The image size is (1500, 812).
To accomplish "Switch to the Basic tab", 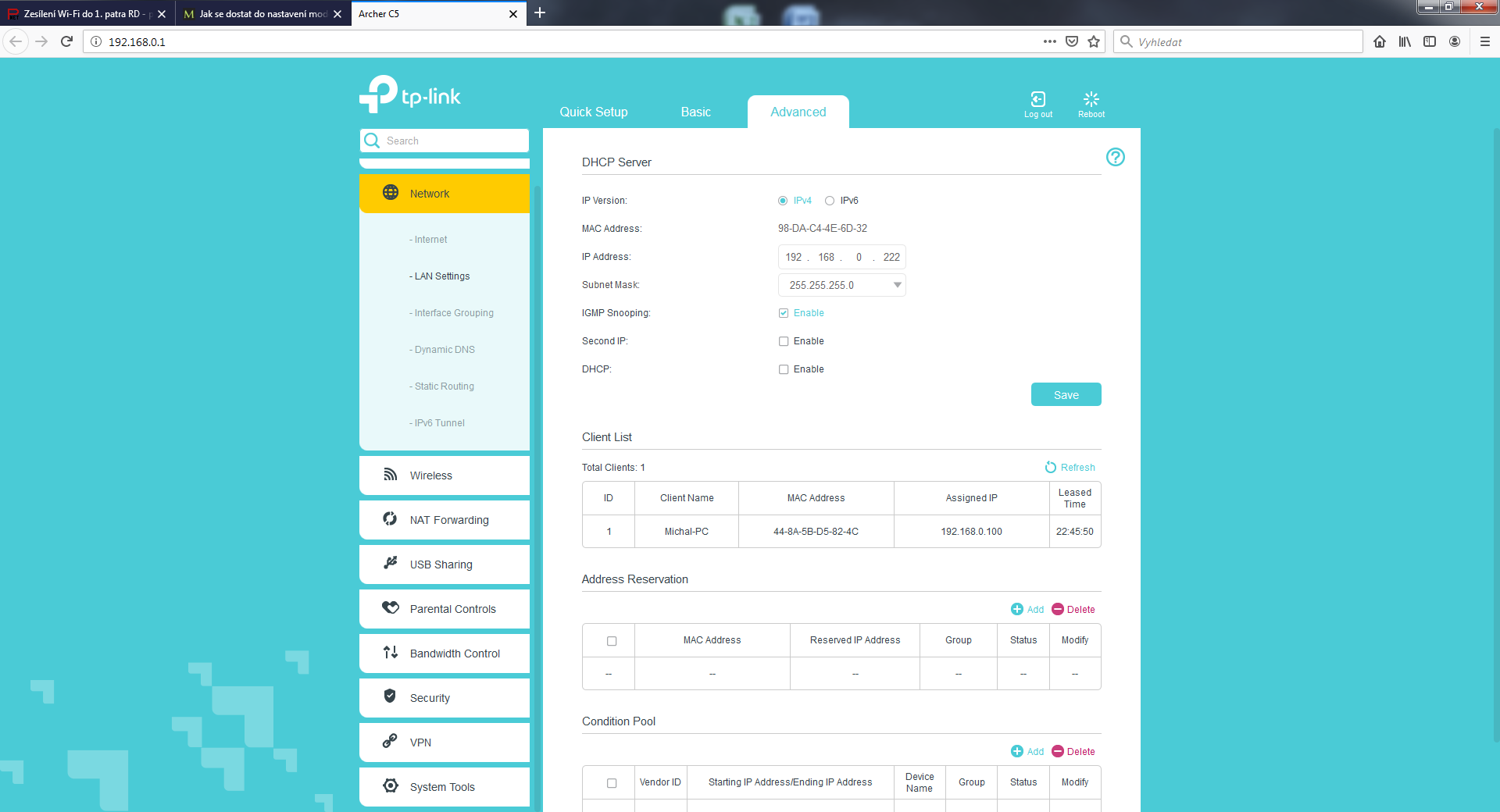I will pyautogui.click(x=696, y=112).
